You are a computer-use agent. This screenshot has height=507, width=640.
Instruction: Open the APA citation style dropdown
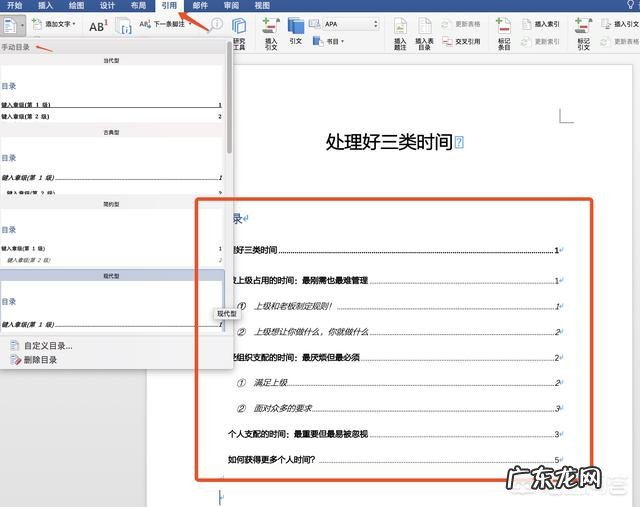pos(351,24)
